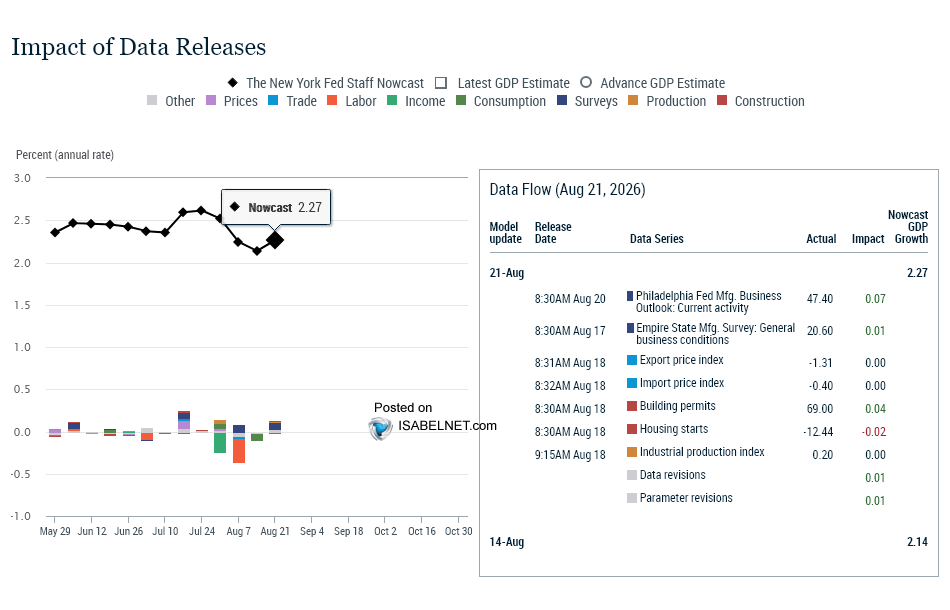Click the Trade legend blue swatch
The image size is (950, 610).
(273, 100)
